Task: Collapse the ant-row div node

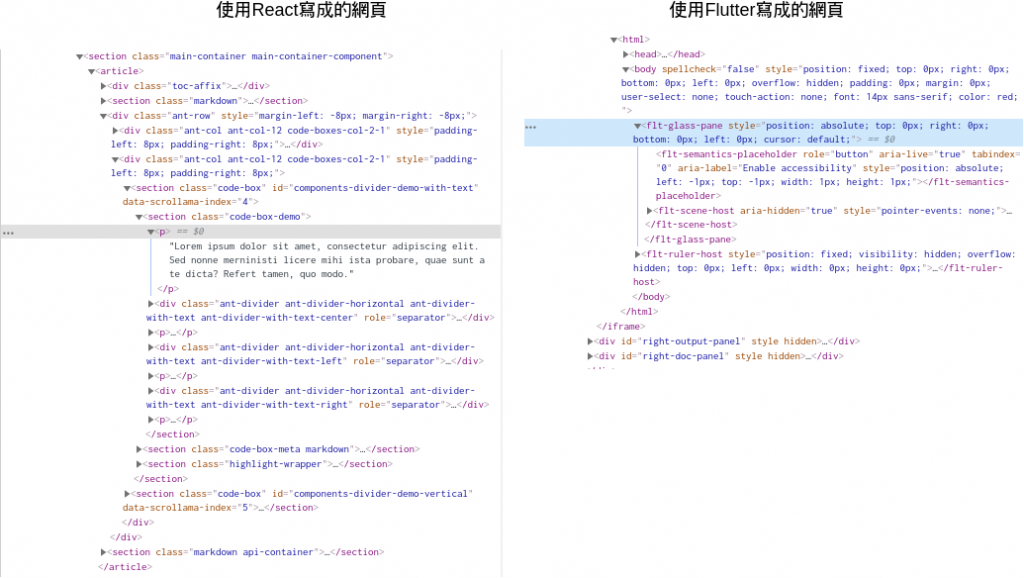Action: point(103,116)
